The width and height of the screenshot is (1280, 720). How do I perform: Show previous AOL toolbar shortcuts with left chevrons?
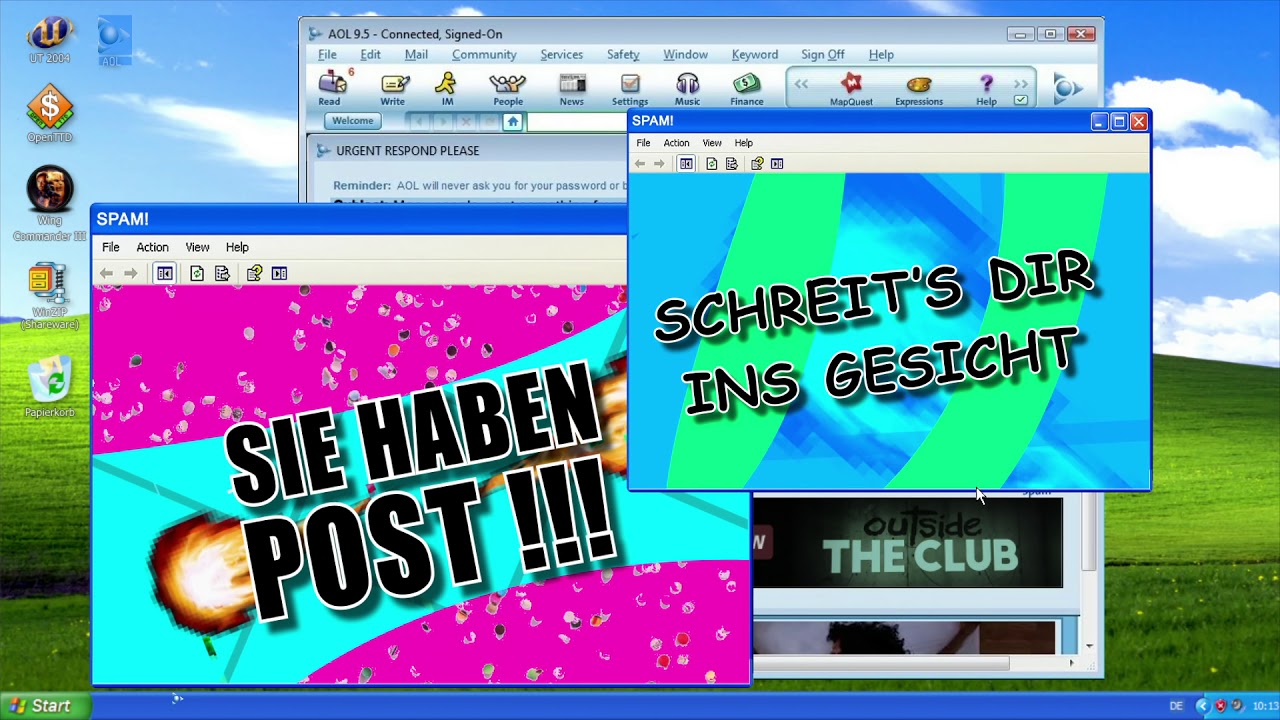pyautogui.click(x=801, y=84)
